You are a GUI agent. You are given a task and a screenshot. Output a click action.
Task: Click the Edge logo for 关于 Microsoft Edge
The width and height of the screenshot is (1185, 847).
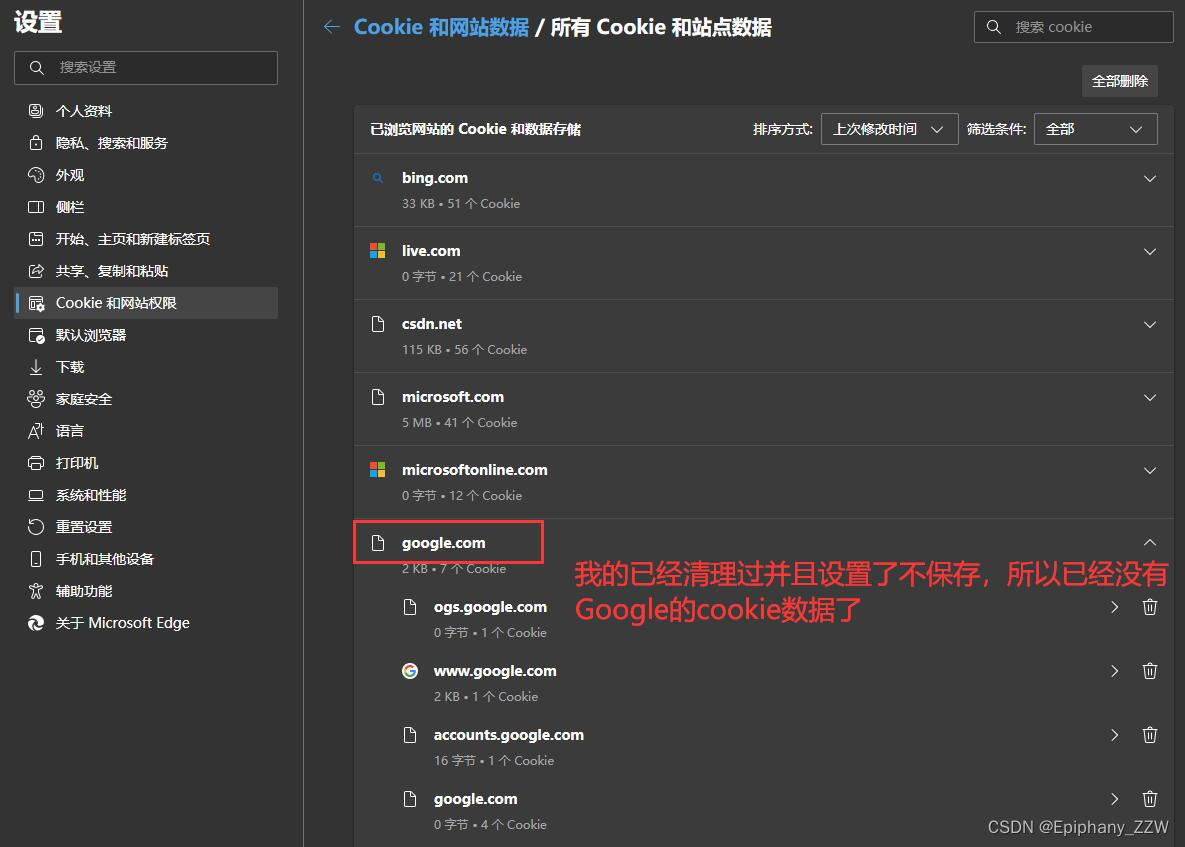click(36, 623)
